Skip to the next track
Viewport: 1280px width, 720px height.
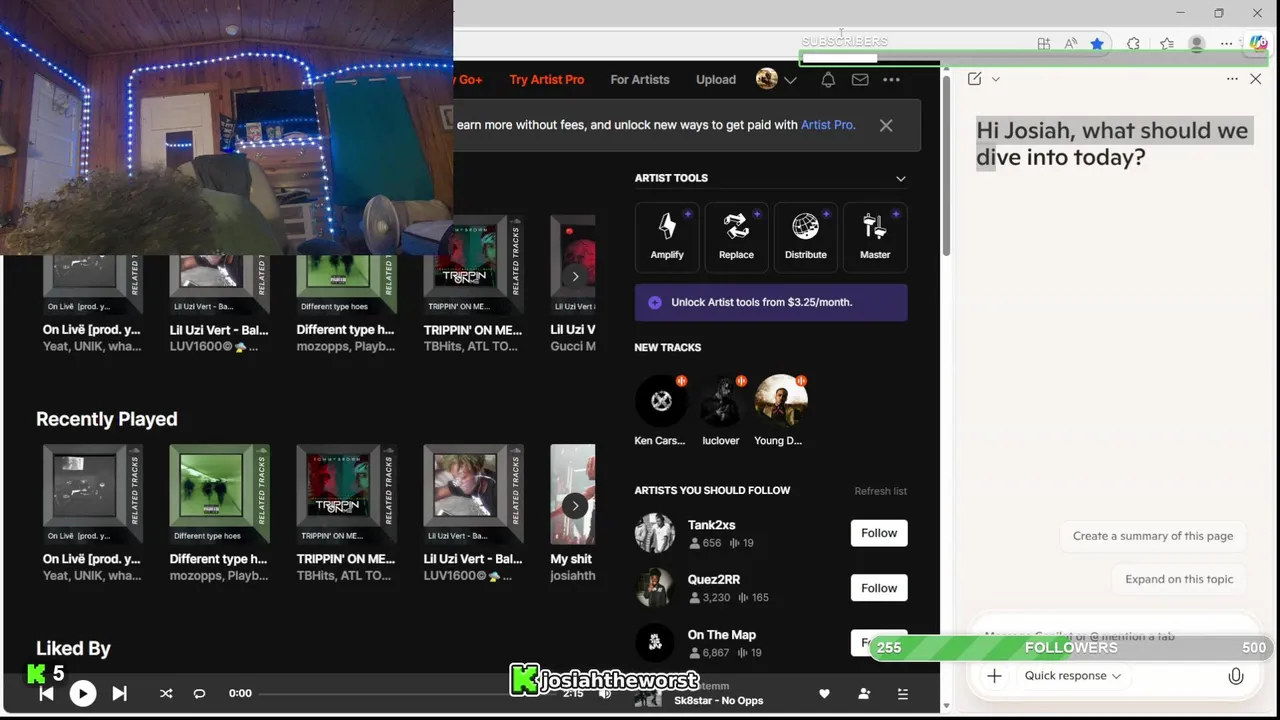[119, 693]
